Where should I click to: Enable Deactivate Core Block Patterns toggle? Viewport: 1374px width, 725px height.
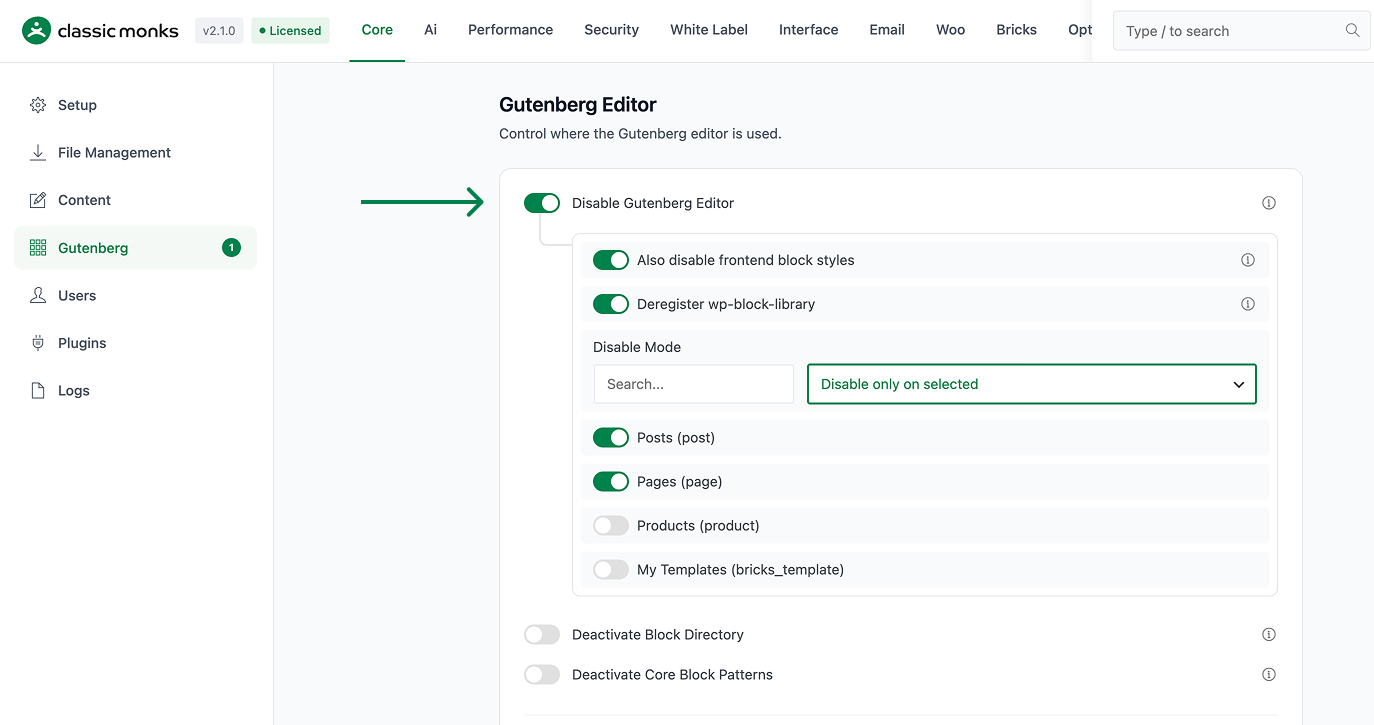click(x=542, y=674)
